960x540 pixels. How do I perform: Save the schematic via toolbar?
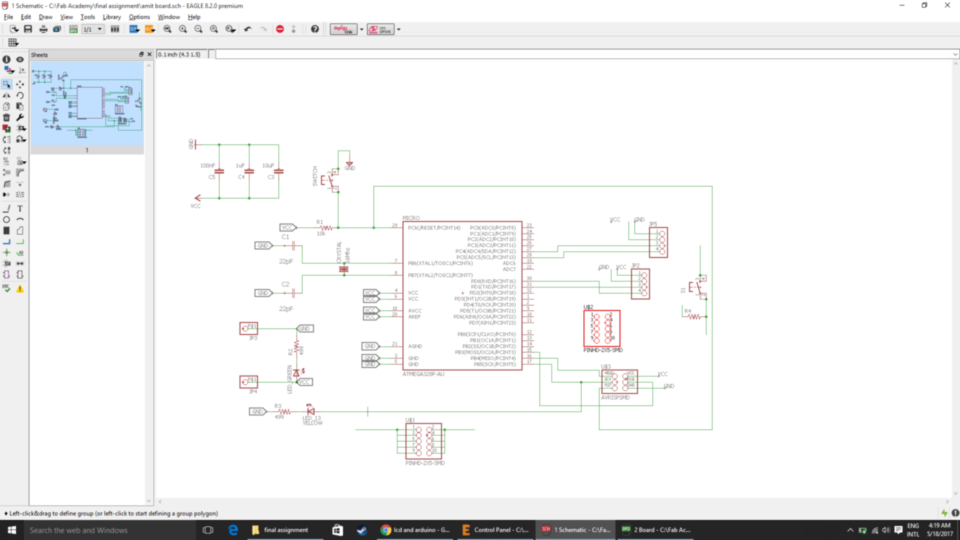click(28, 29)
